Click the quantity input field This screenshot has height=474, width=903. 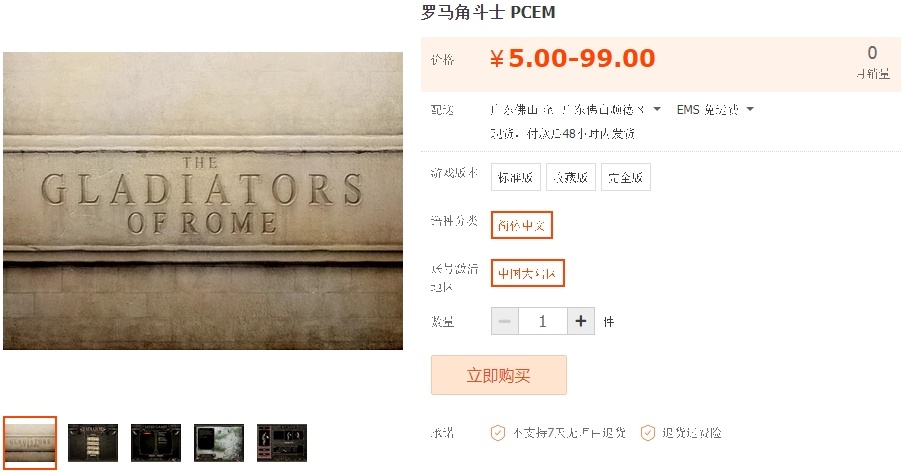(x=543, y=321)
